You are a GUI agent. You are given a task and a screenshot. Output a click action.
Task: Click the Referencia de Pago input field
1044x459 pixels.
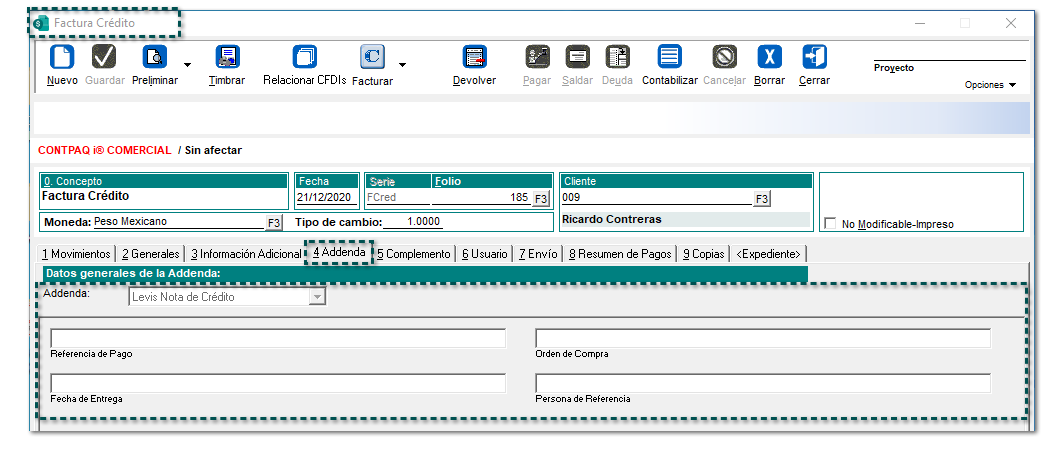[278, 338]
